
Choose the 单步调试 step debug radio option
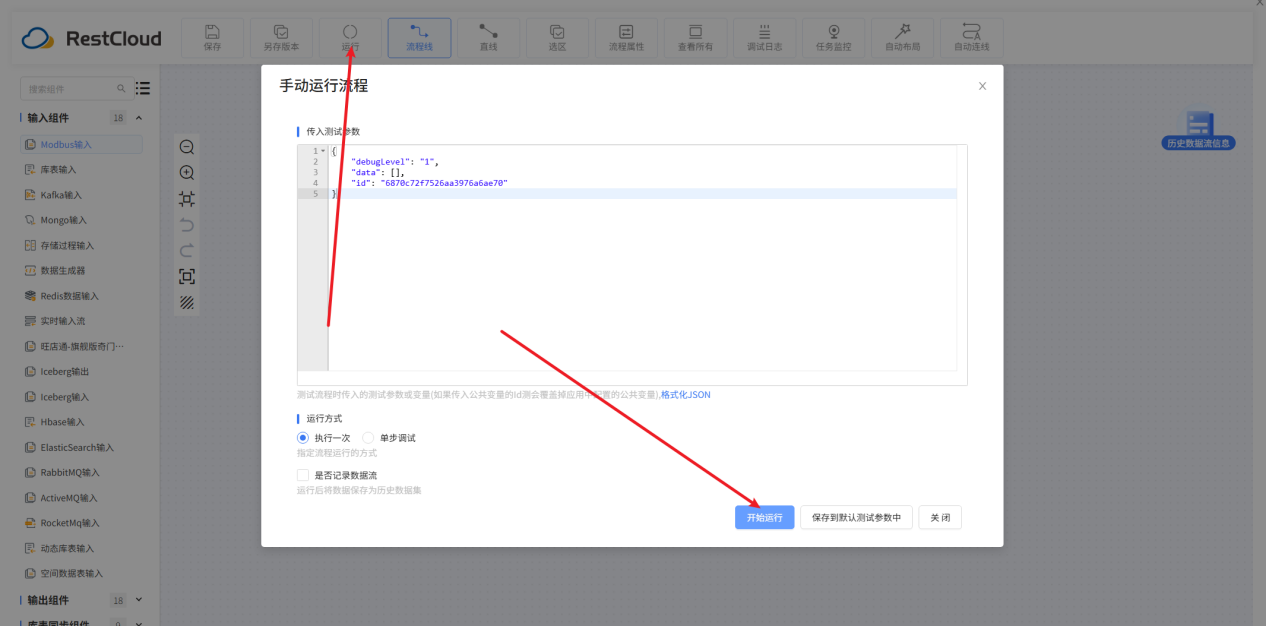tap(368, 438)
